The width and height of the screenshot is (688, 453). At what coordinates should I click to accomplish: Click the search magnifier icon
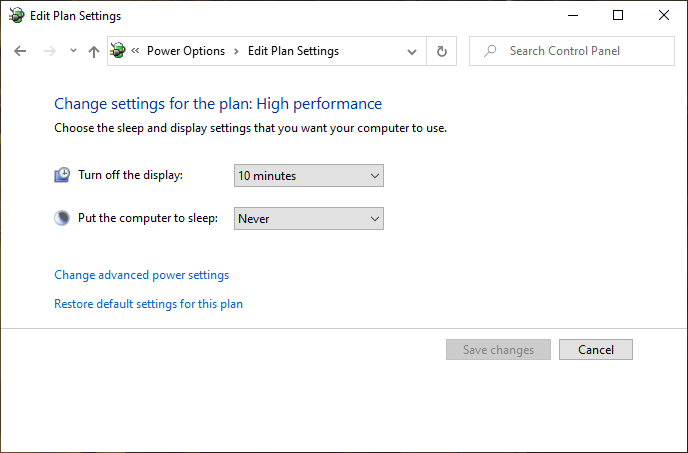click(x=490, y=51)
